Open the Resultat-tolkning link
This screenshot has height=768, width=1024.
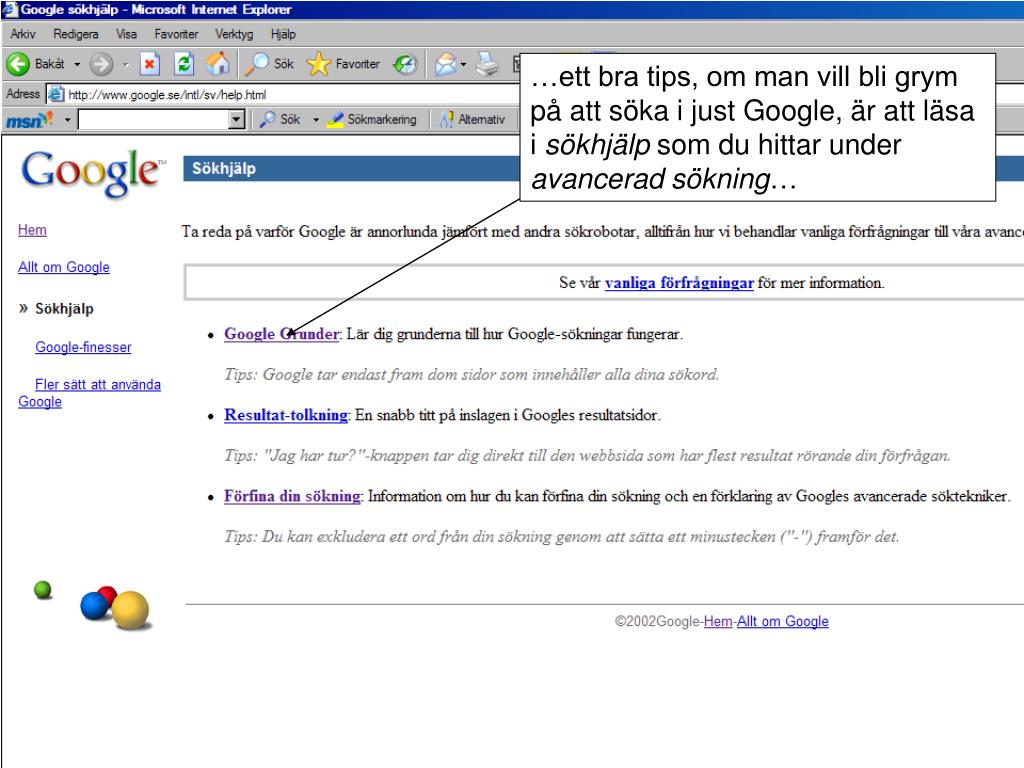coord(286,415)
